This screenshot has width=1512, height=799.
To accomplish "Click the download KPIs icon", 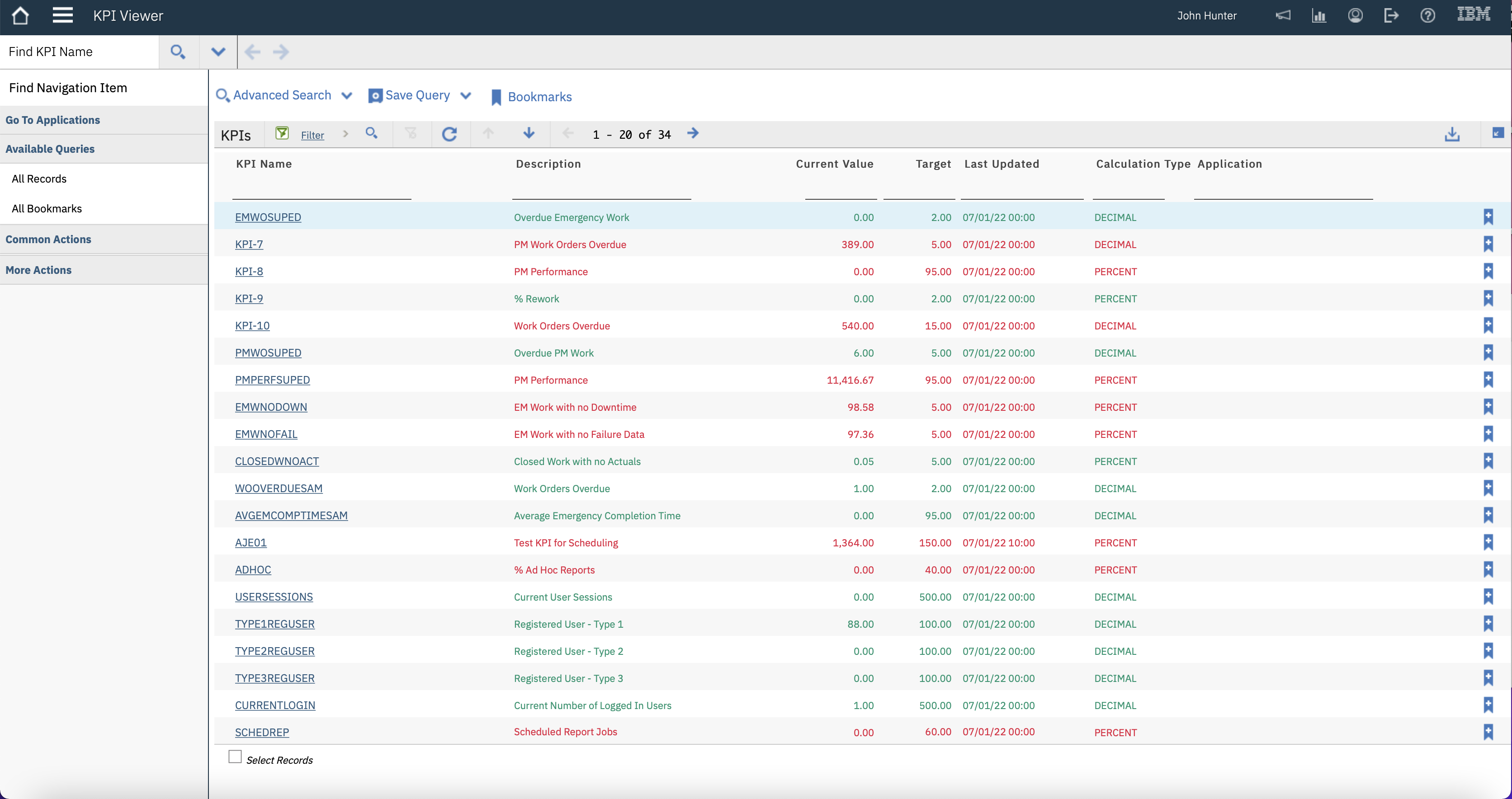I will click(x=1453, y=134).
